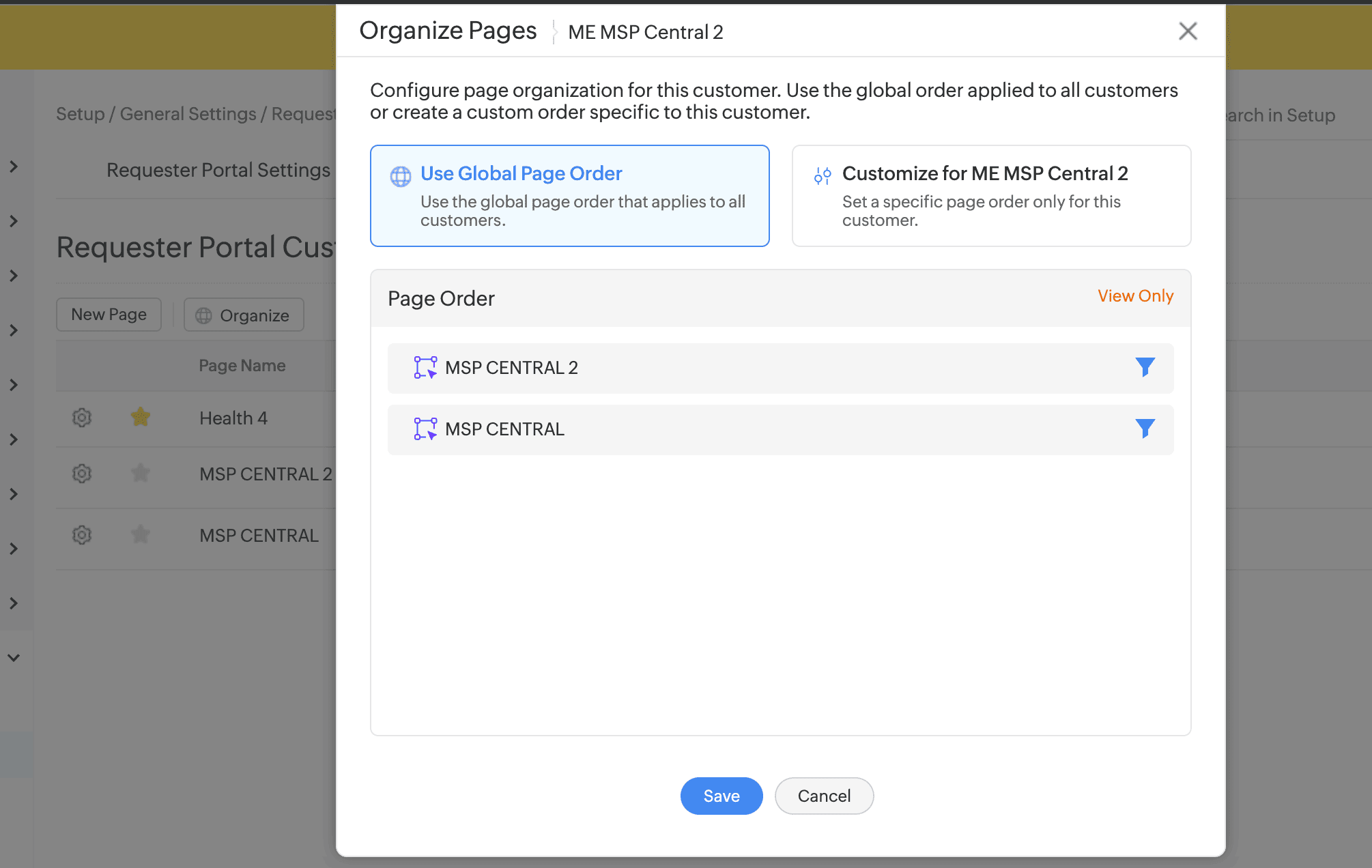Click New Page button in background
The height and width of the screenshot is (868, 1372).
click(109, 315)
